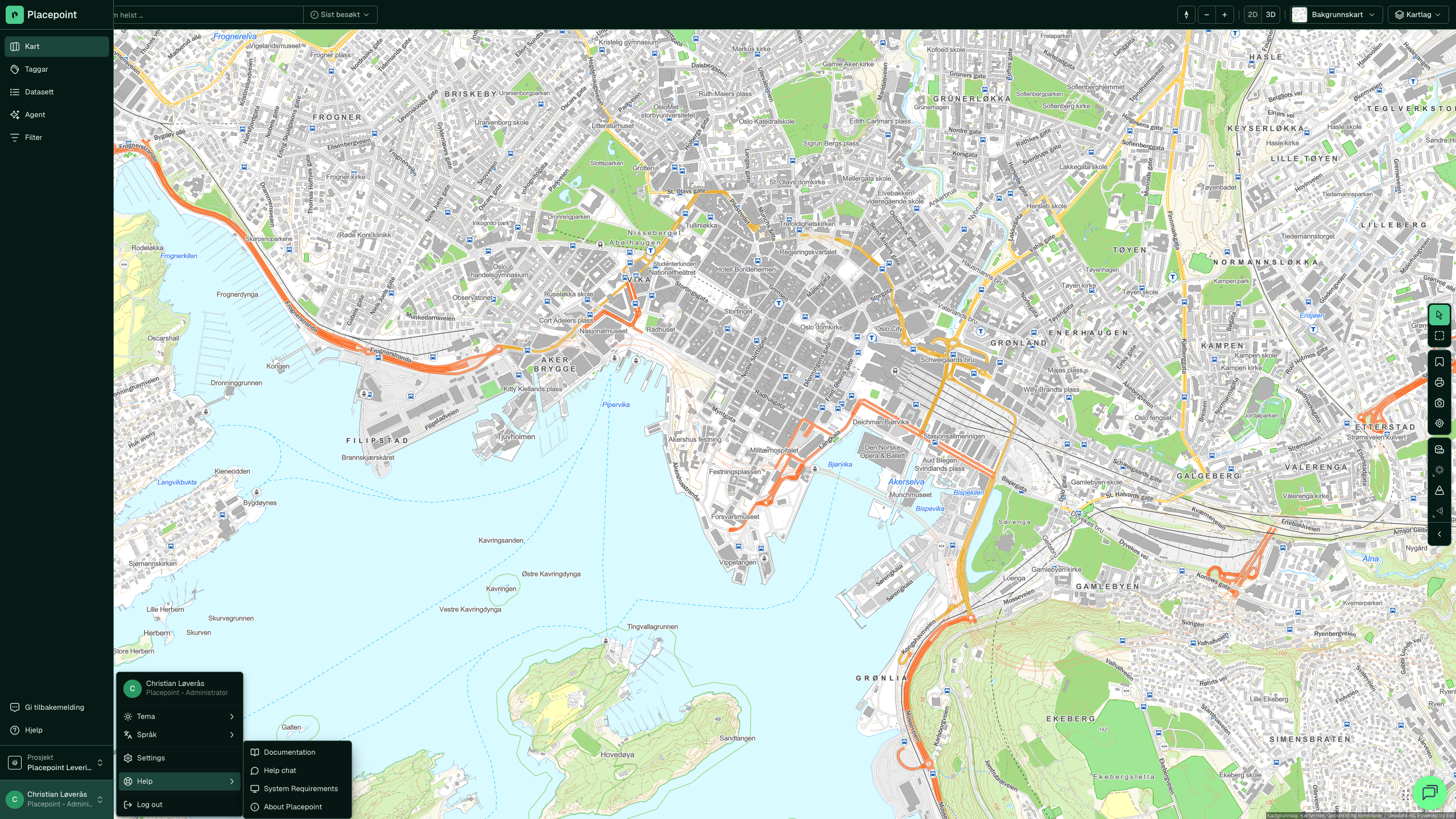Viewport: 1456px width, 819px height.
Task: Click the Hjelp question mark icon
Action: pyautogui.click(x=15, y=730)
